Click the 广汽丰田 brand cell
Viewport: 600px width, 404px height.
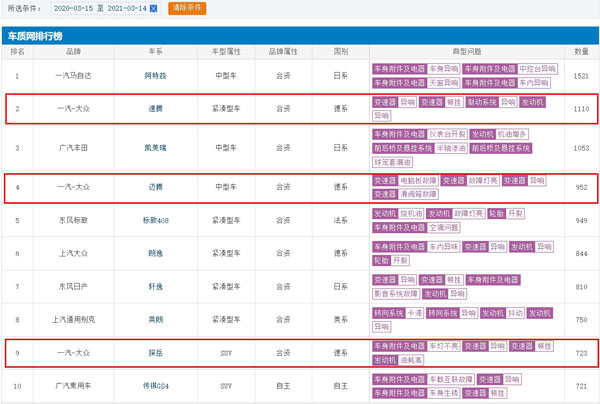pyautogui.click(x=73, y=148)
